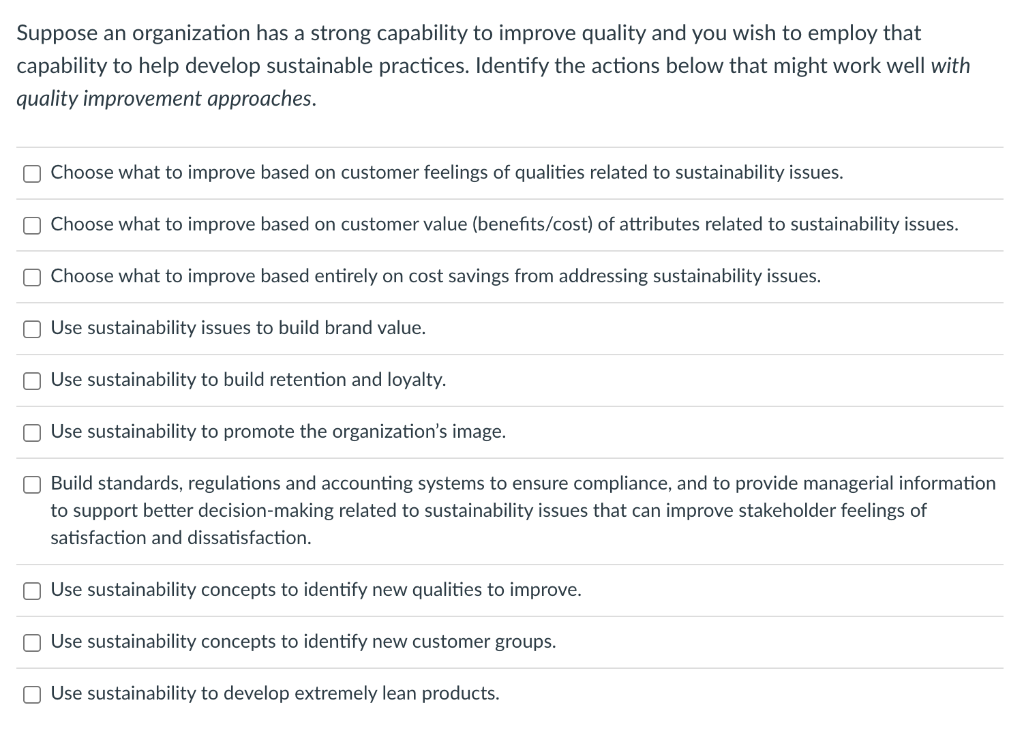Image resolution: width=1024 pixels, height=735 pixels.
Task: Check the identify new qualities option
Action: 31,591
